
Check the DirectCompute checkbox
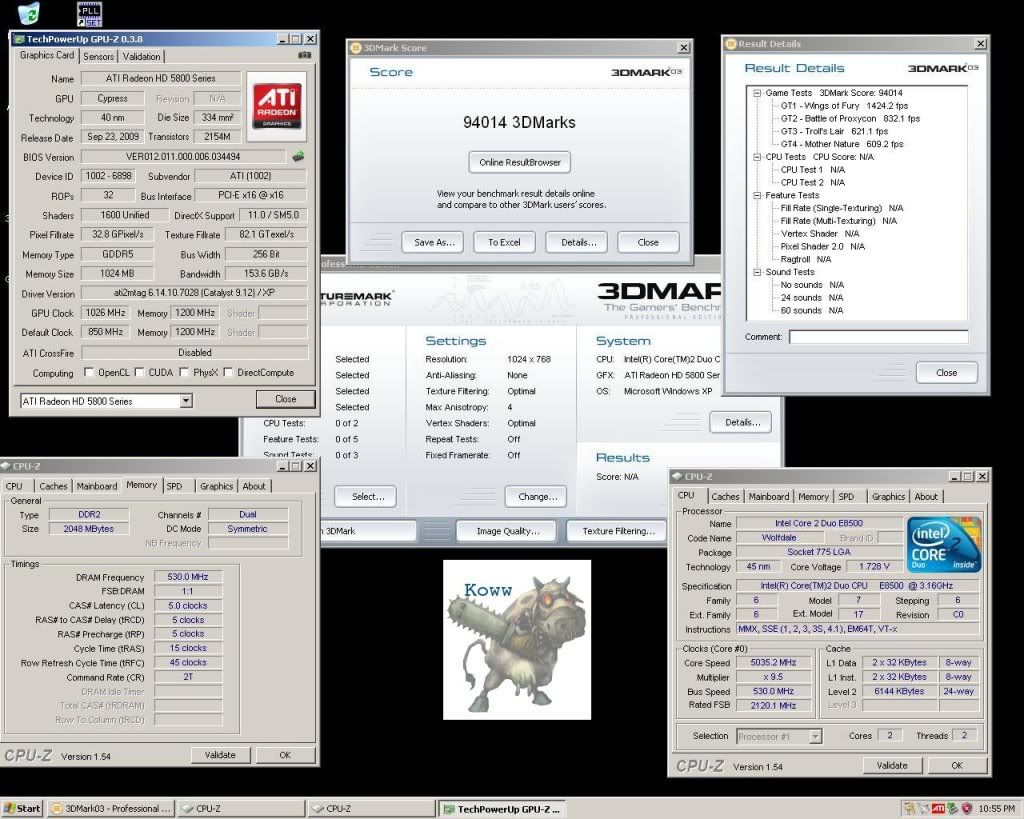pyautogui.click(x=229, y=373)
